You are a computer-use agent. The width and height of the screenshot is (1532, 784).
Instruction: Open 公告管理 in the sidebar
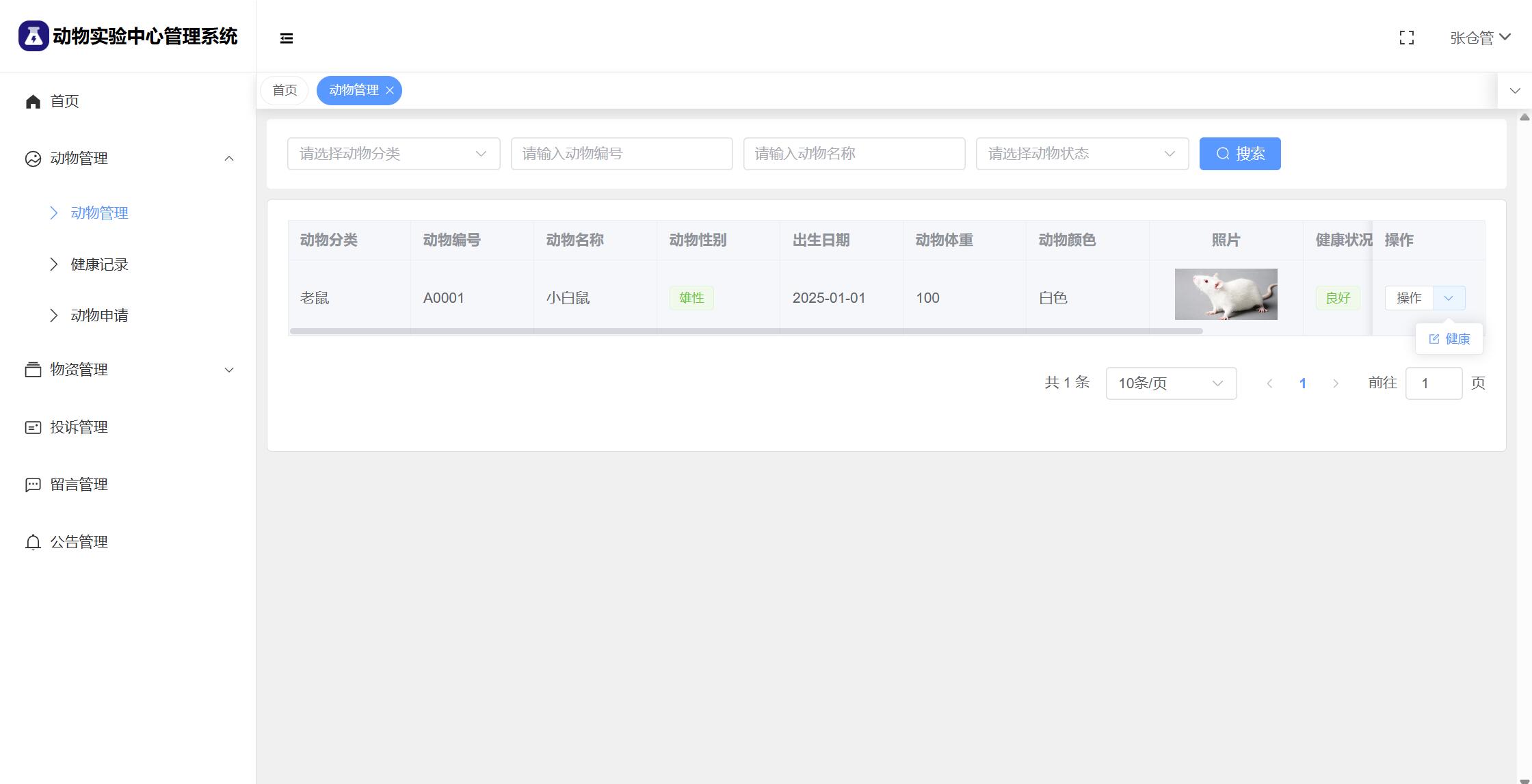[x=79, y=542]
